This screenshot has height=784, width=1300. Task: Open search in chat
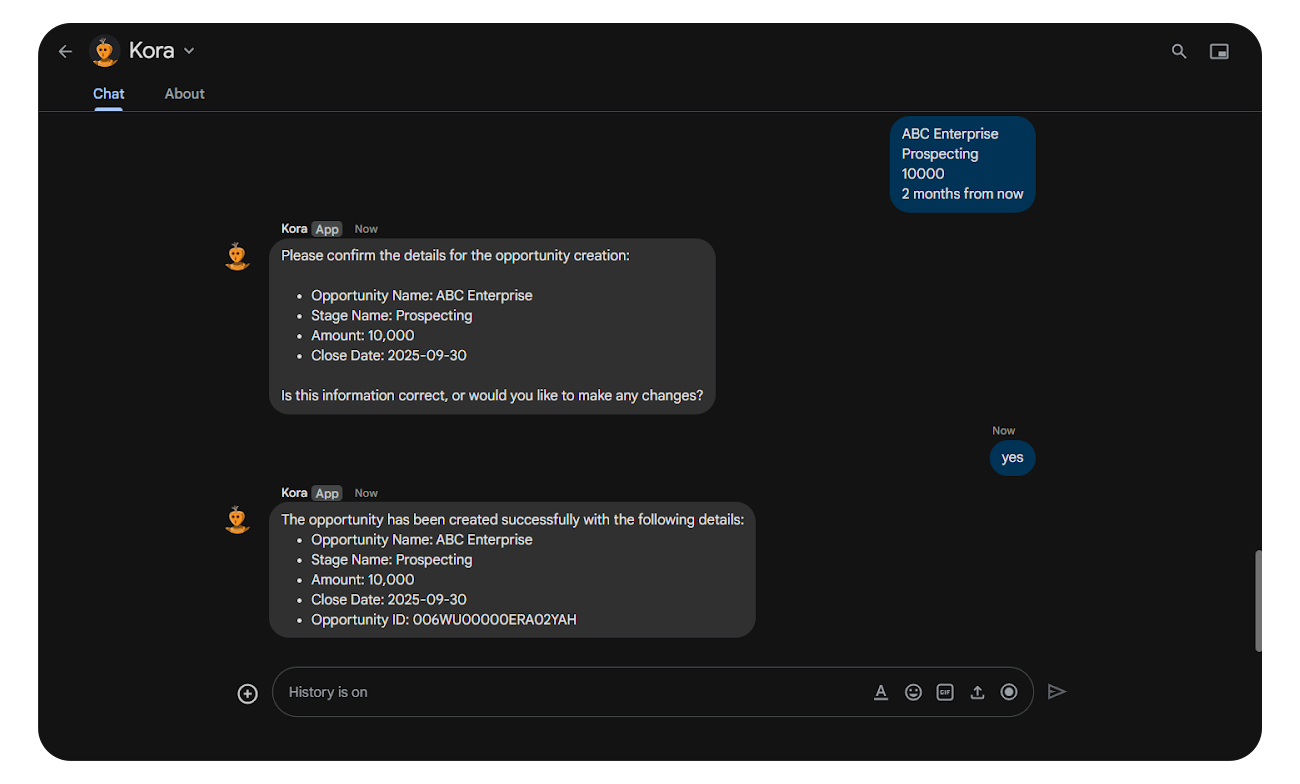pos(1179,51)
